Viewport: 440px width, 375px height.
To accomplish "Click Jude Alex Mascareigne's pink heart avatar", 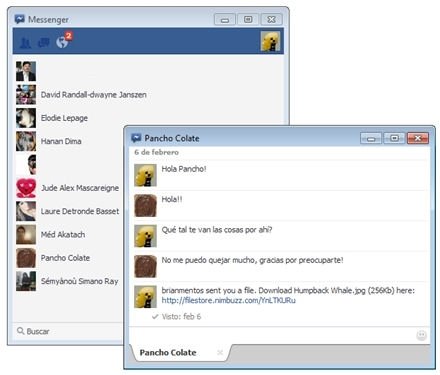I will tap(26, 188).
